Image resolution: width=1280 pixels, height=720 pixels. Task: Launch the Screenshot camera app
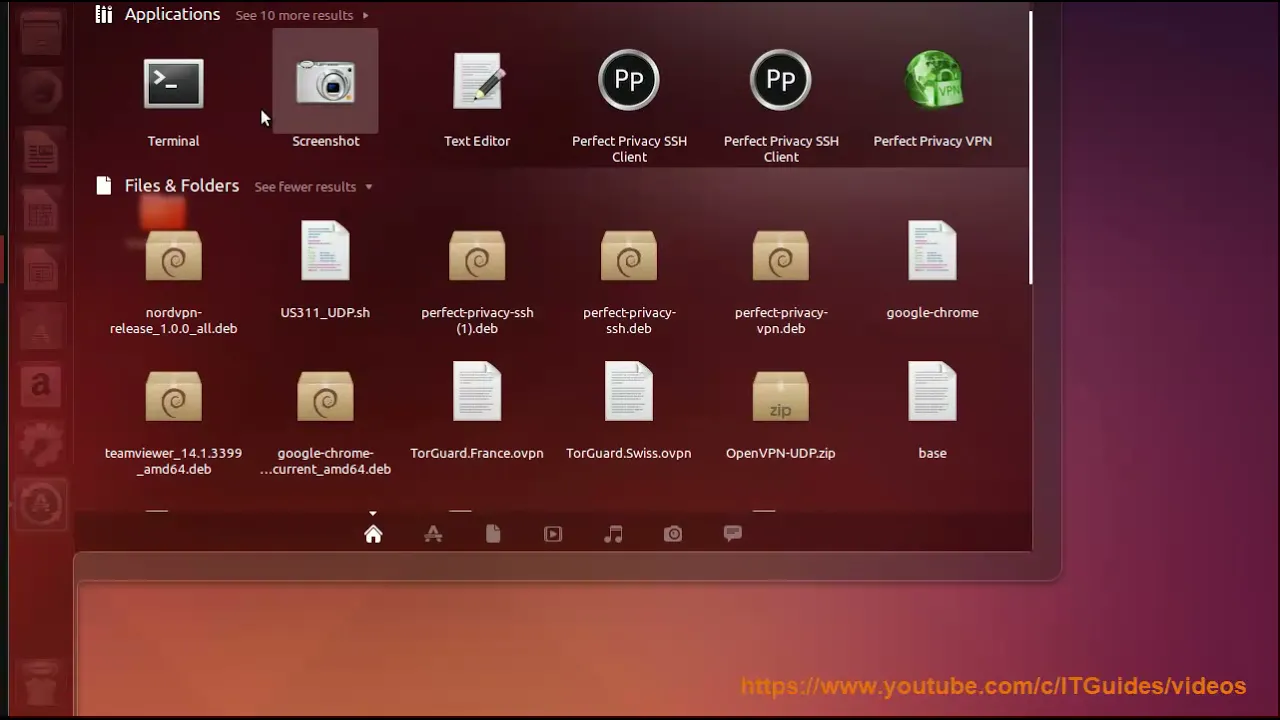[x=325, y=82]
